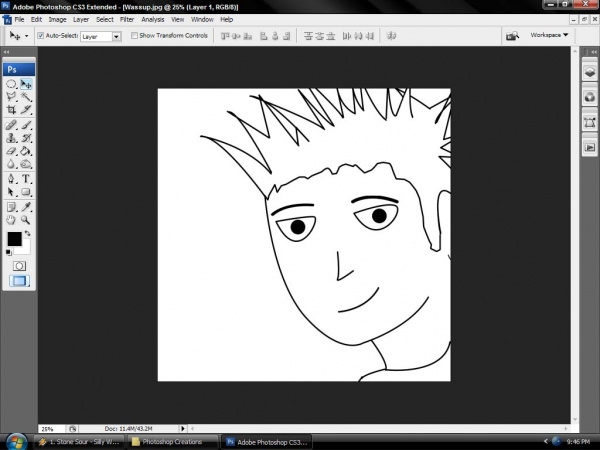
Task: Select the Zoom tool
Action: (26, 220)
